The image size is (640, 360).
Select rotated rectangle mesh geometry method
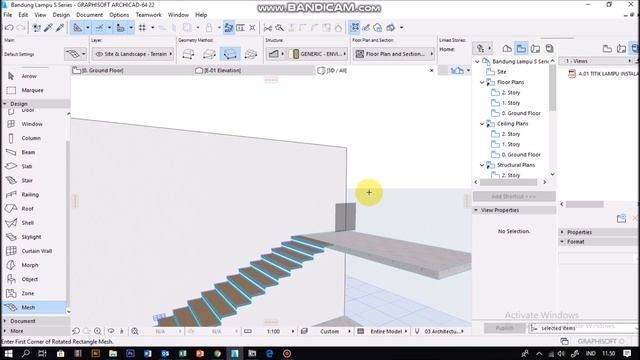pos(230,54)
